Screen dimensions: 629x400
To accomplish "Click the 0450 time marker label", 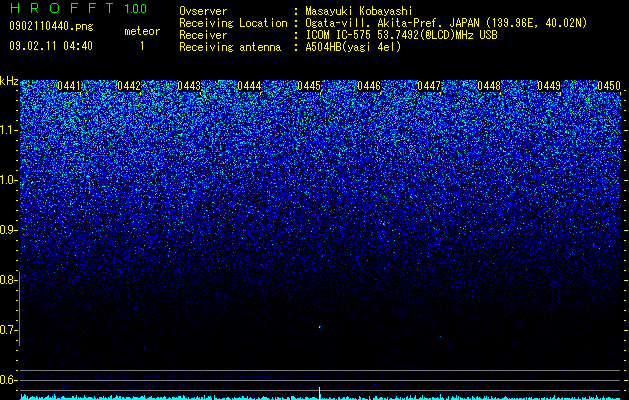I will 609,86.
